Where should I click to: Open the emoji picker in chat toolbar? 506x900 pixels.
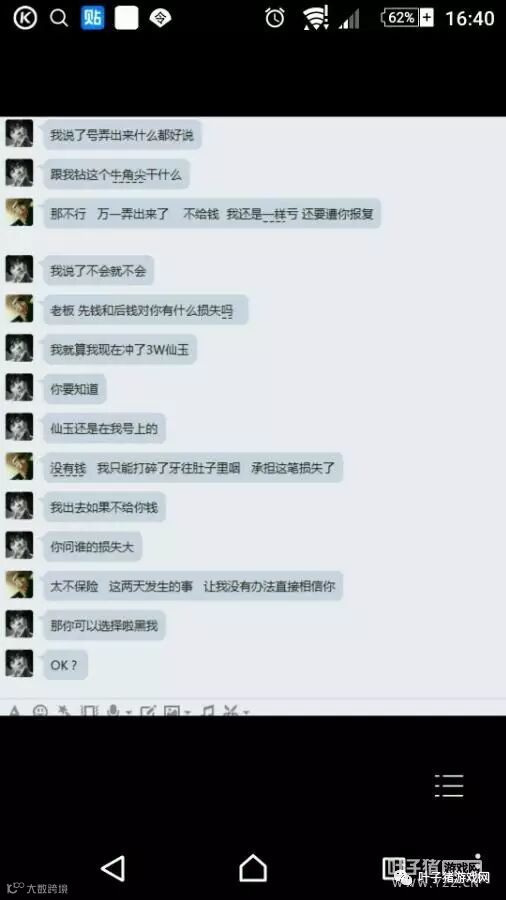click(x=40, y=711)
